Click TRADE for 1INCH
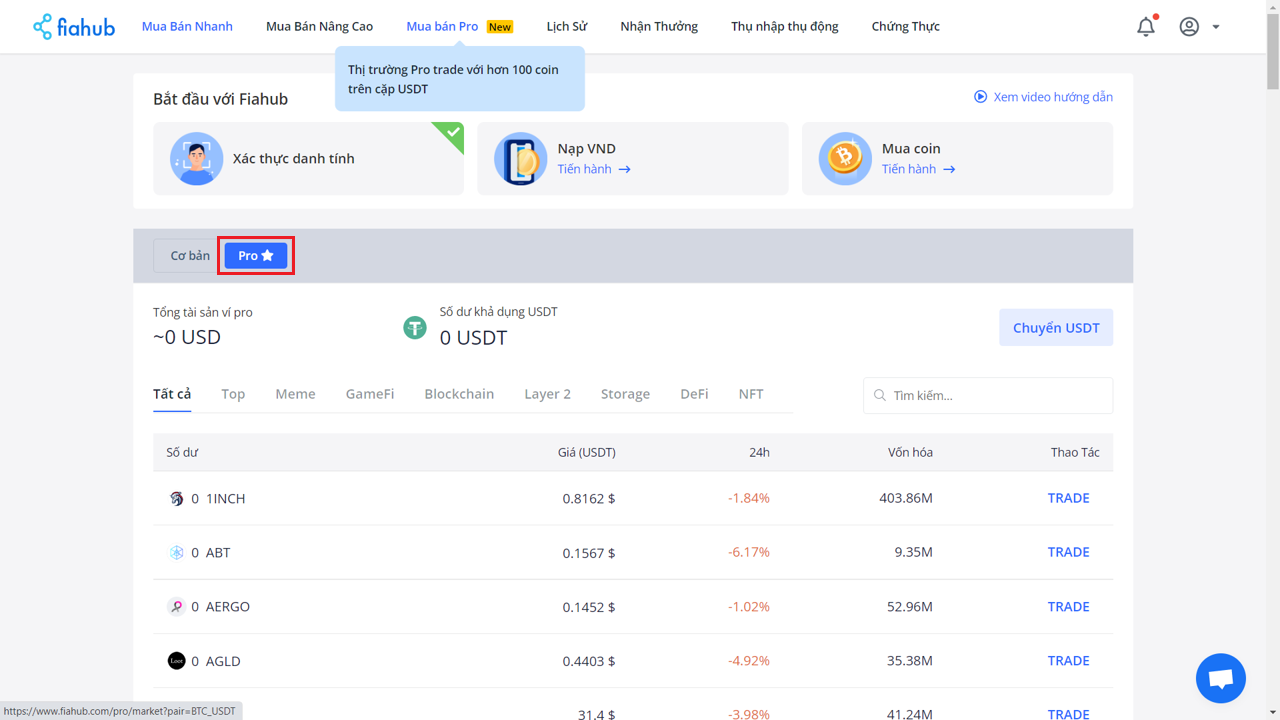This screenshot has height=720, width=1280. pos(1068,498)
